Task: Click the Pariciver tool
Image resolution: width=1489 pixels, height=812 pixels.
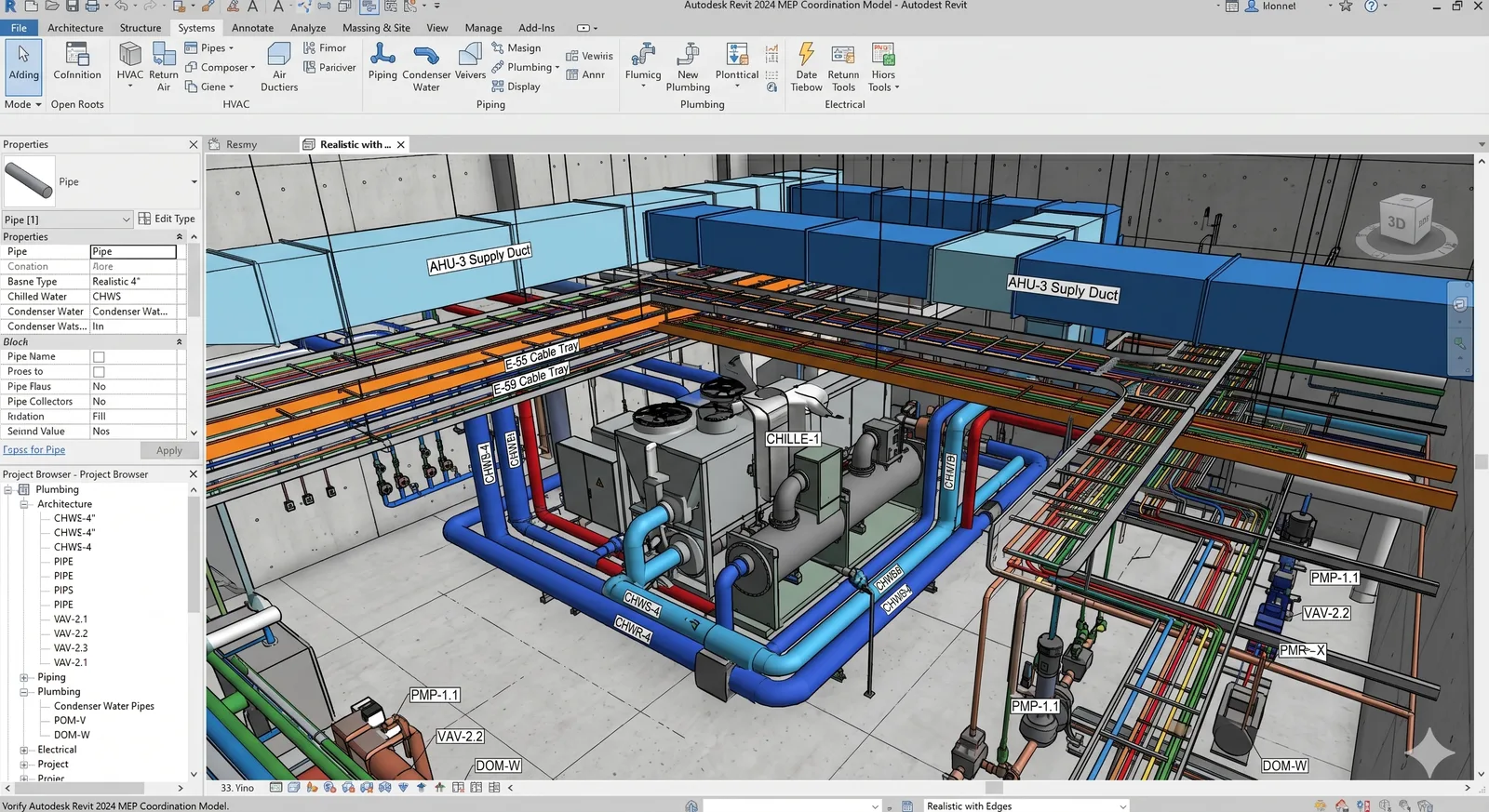Action: pos(329,67)
